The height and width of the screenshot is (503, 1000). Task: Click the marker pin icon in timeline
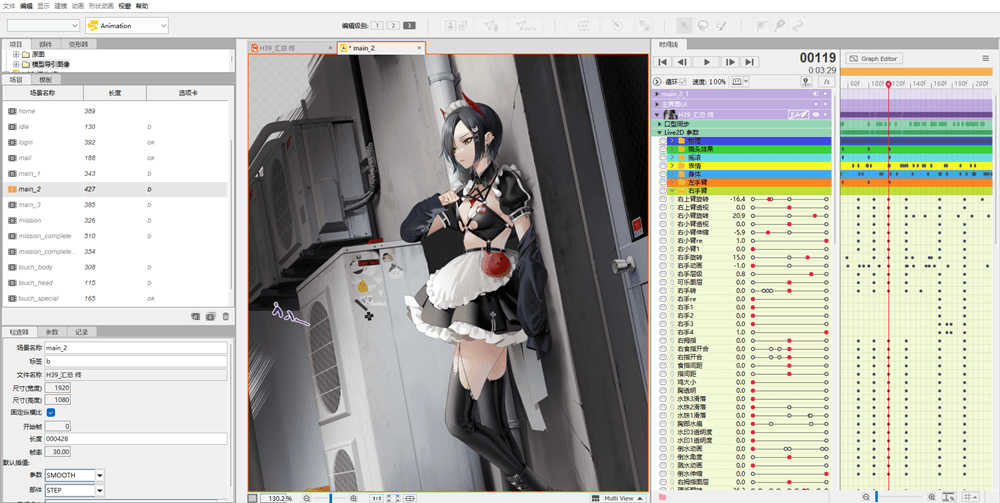point(807,82)
